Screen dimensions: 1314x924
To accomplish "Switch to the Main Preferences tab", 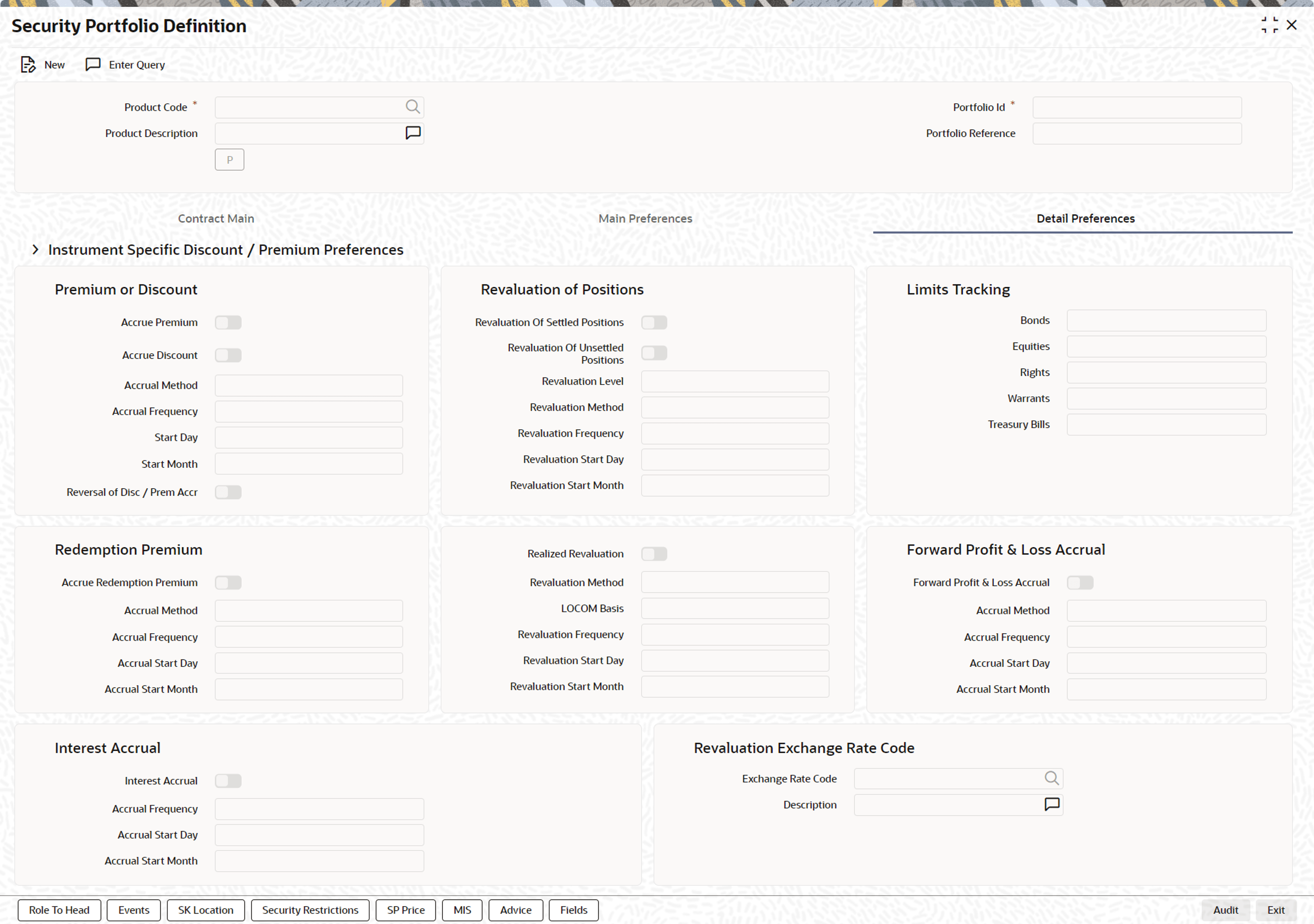I will [x=645, y=219].
